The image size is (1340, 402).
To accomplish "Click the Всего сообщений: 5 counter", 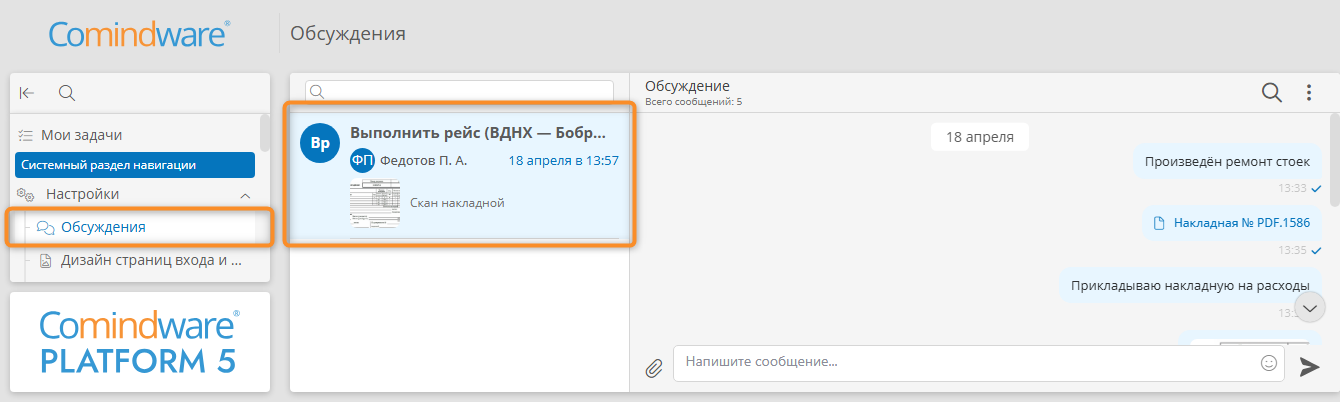I will point(693,102).
